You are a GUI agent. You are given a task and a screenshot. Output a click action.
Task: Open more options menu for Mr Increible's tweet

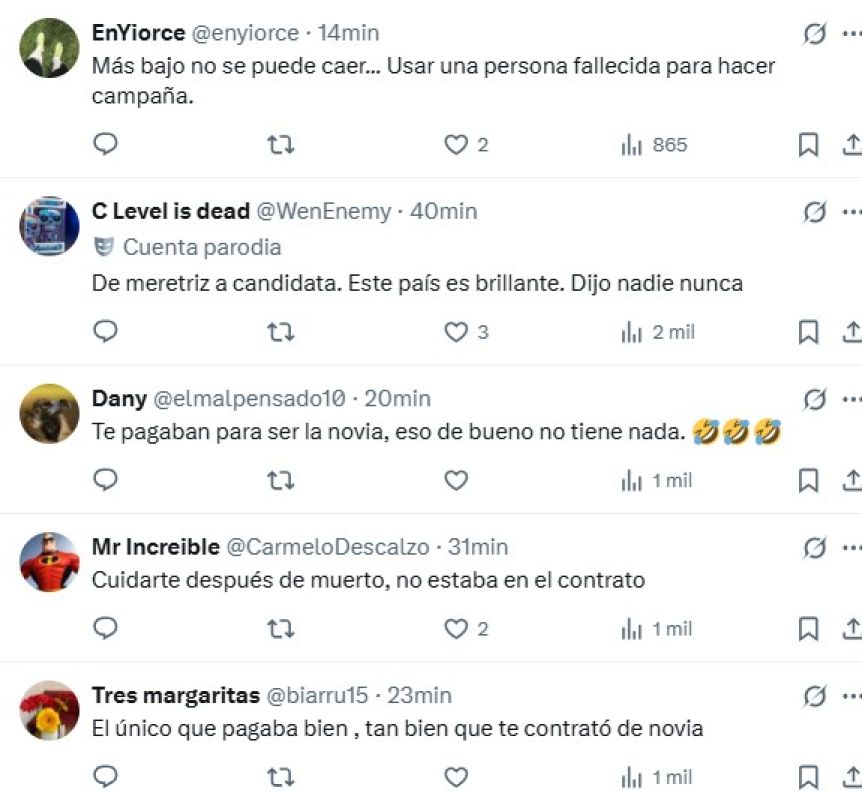851,547
